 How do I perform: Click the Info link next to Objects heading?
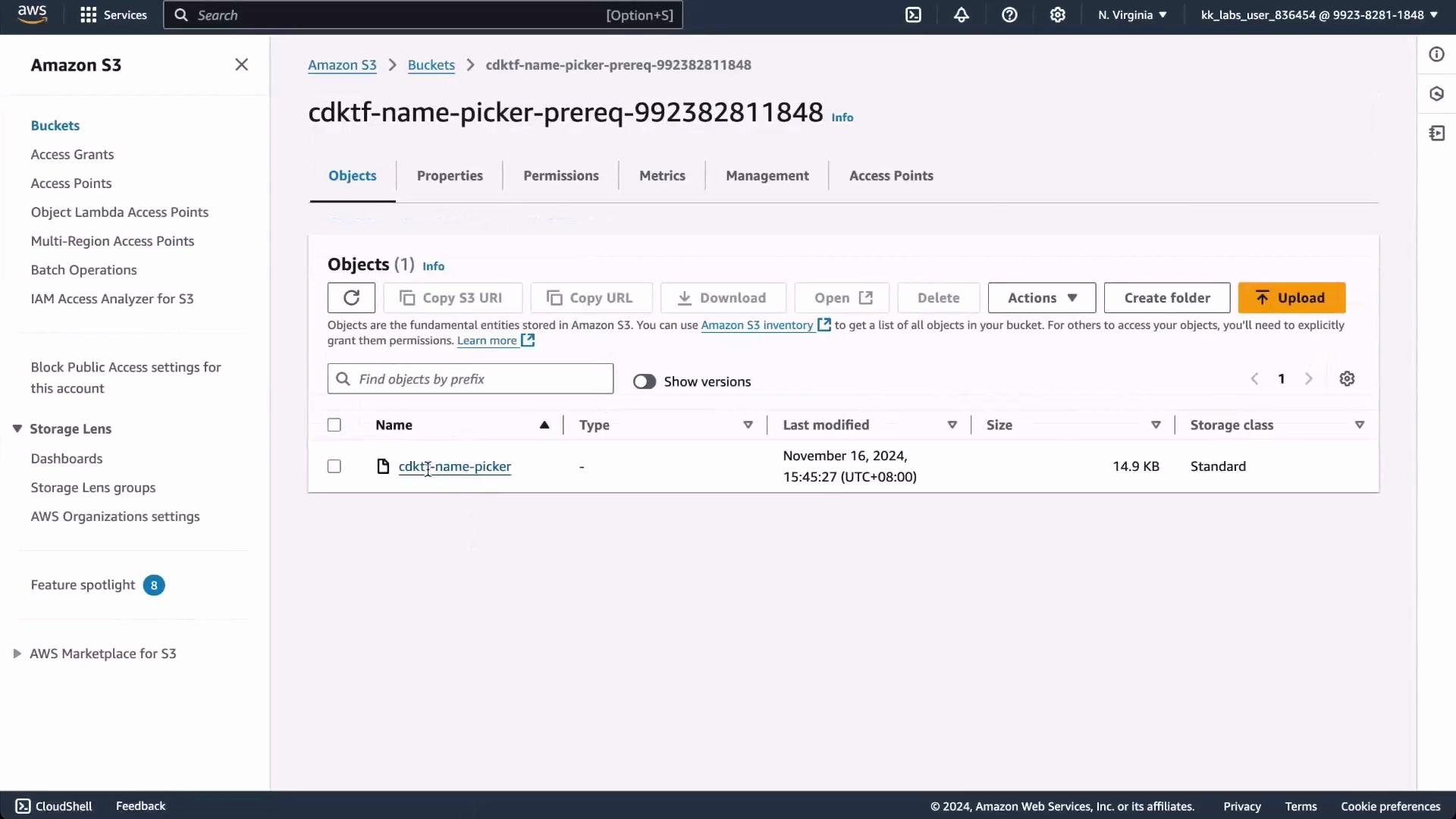pos(434,266)
